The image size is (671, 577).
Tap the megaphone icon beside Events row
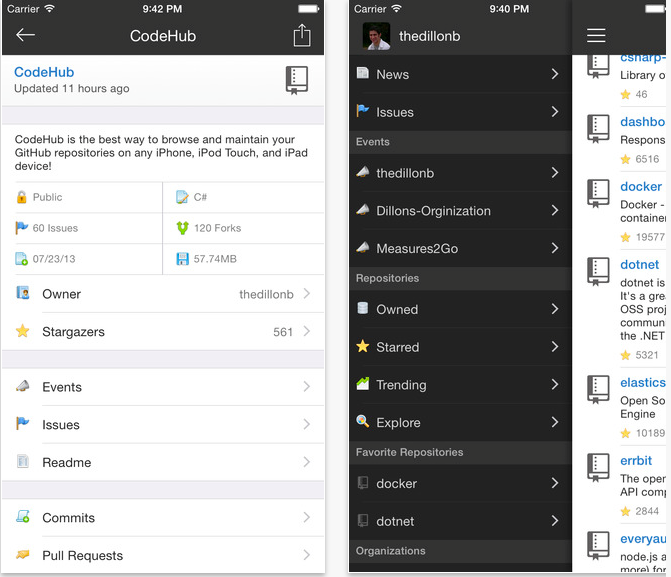click(x=23, y=386)
